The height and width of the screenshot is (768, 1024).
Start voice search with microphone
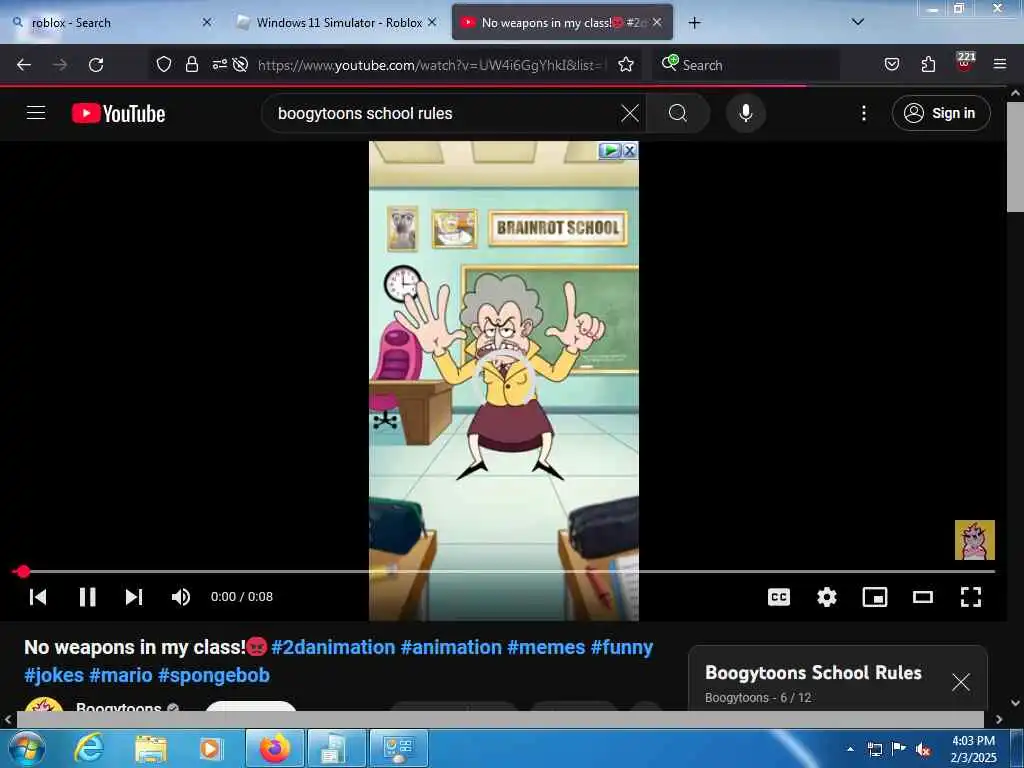(745, 113)
